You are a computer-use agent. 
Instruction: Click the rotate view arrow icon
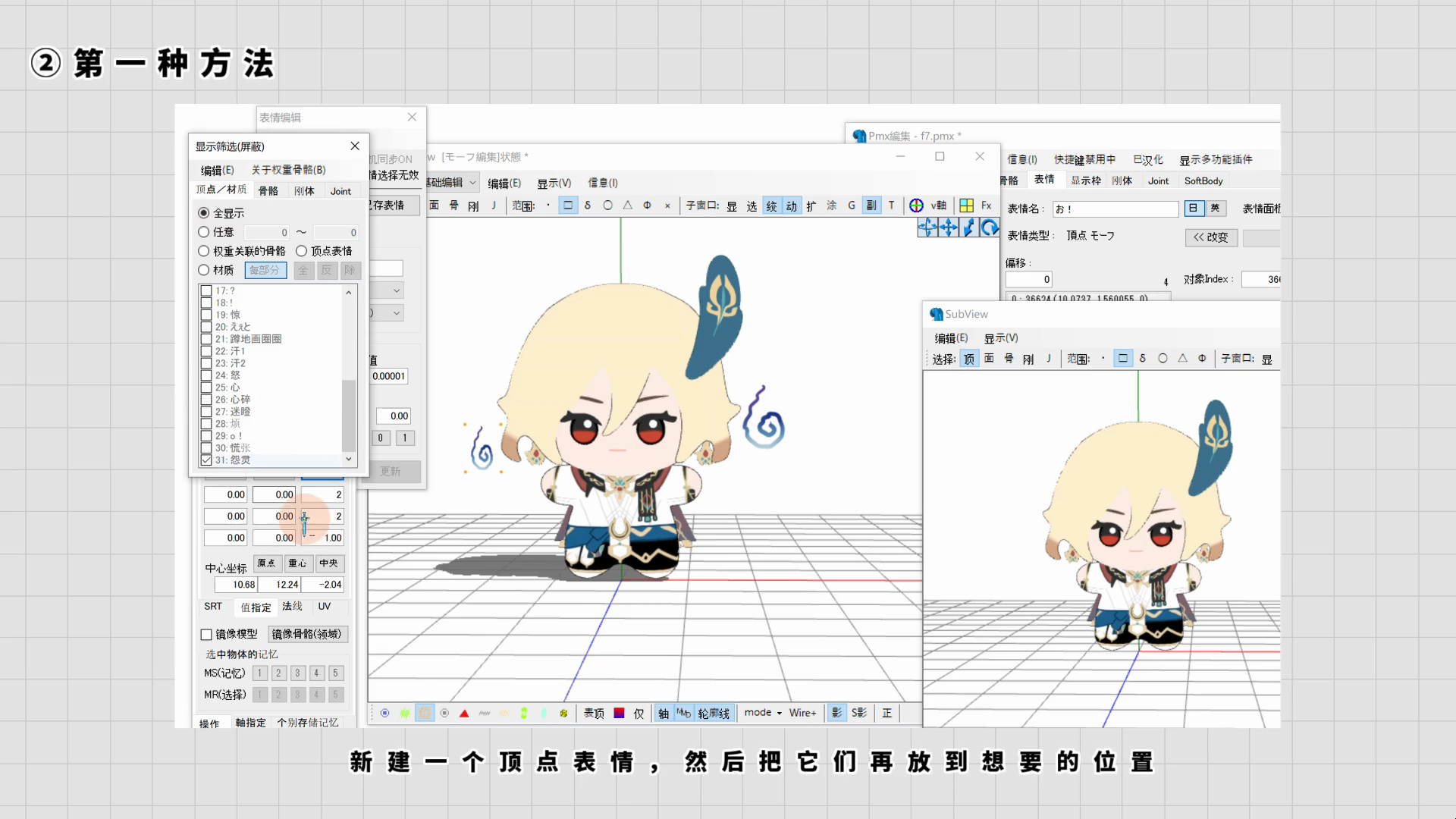(989, 227)
